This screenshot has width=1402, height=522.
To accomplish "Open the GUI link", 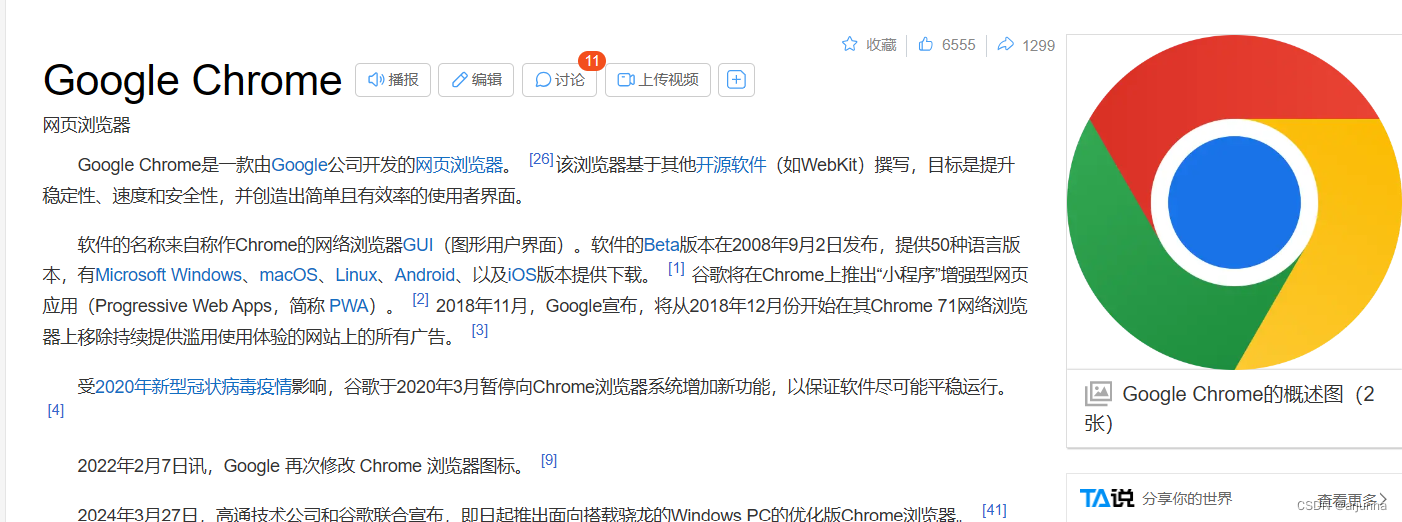I will tap(418, 245).
